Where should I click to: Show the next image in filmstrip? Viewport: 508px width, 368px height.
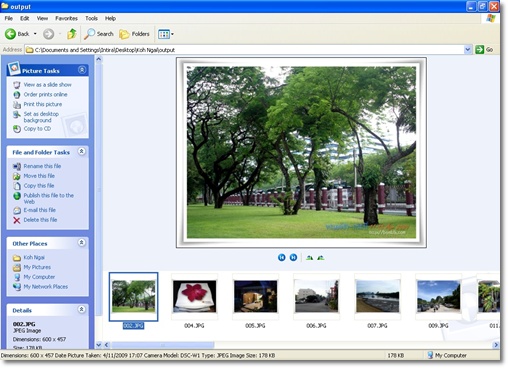tap(293, 257)
